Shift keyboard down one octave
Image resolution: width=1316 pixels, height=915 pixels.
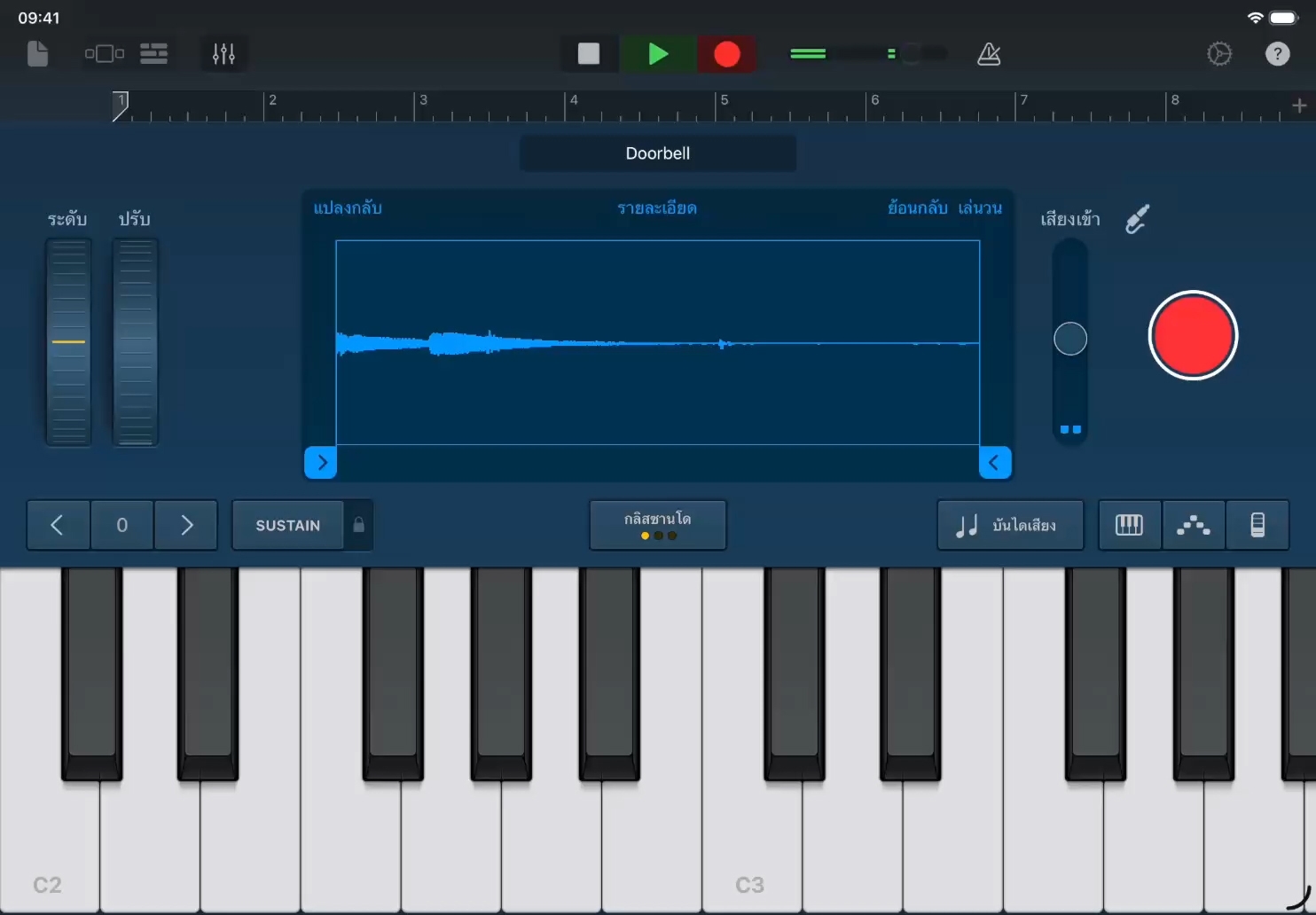pyautogui.click(x=58, y=526)
